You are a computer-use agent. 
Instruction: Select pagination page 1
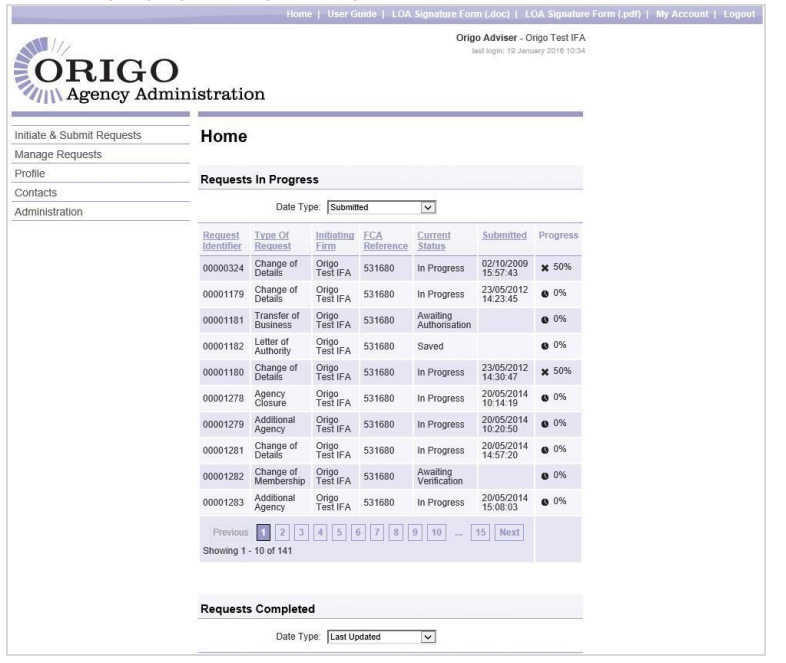263,532
